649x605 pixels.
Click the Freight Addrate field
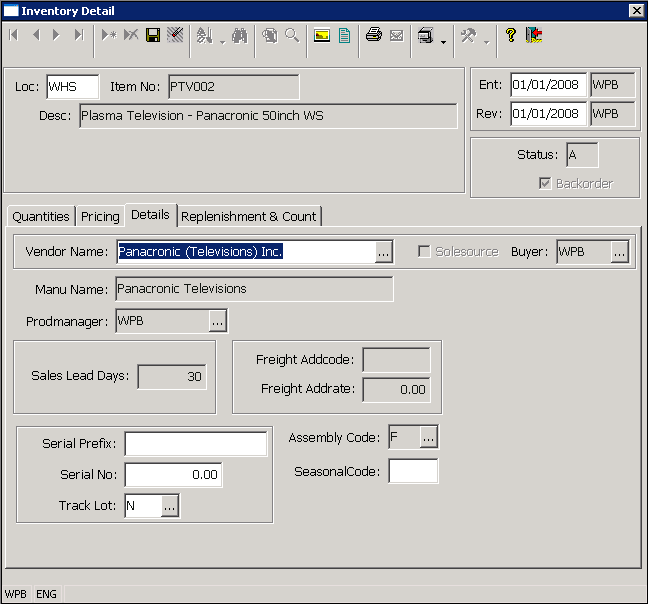(x=396, y=389)
